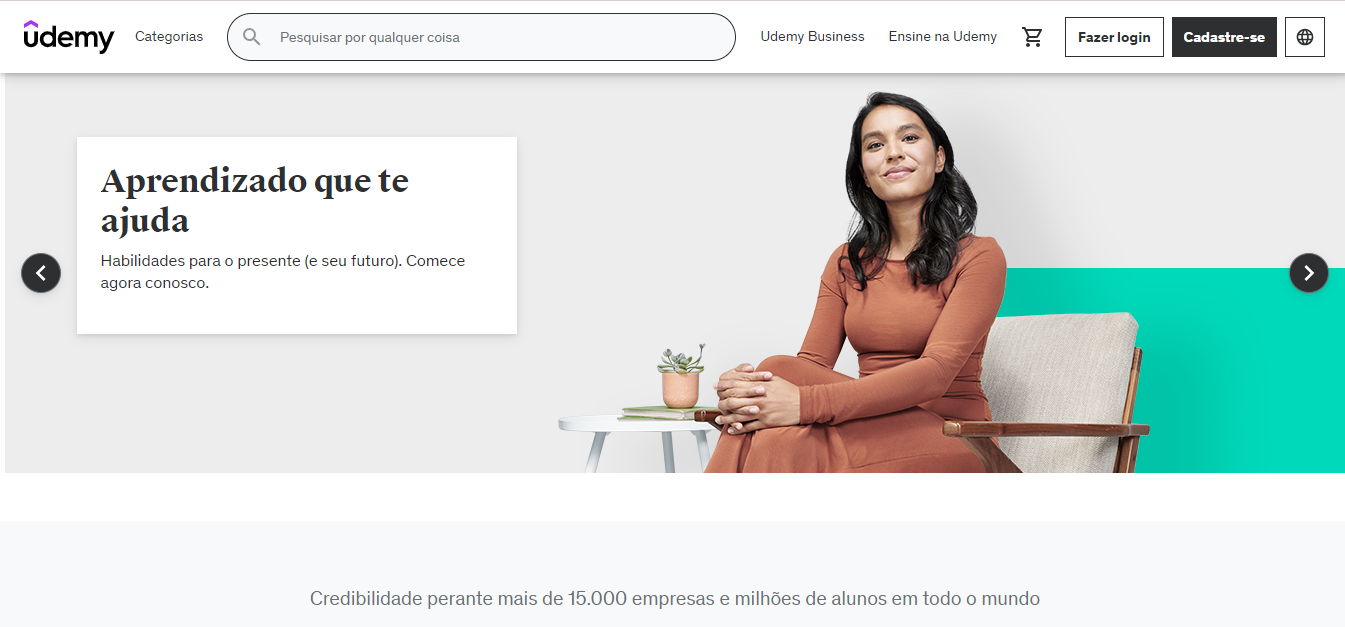Click the teal green banner background block

(1240, 370)
